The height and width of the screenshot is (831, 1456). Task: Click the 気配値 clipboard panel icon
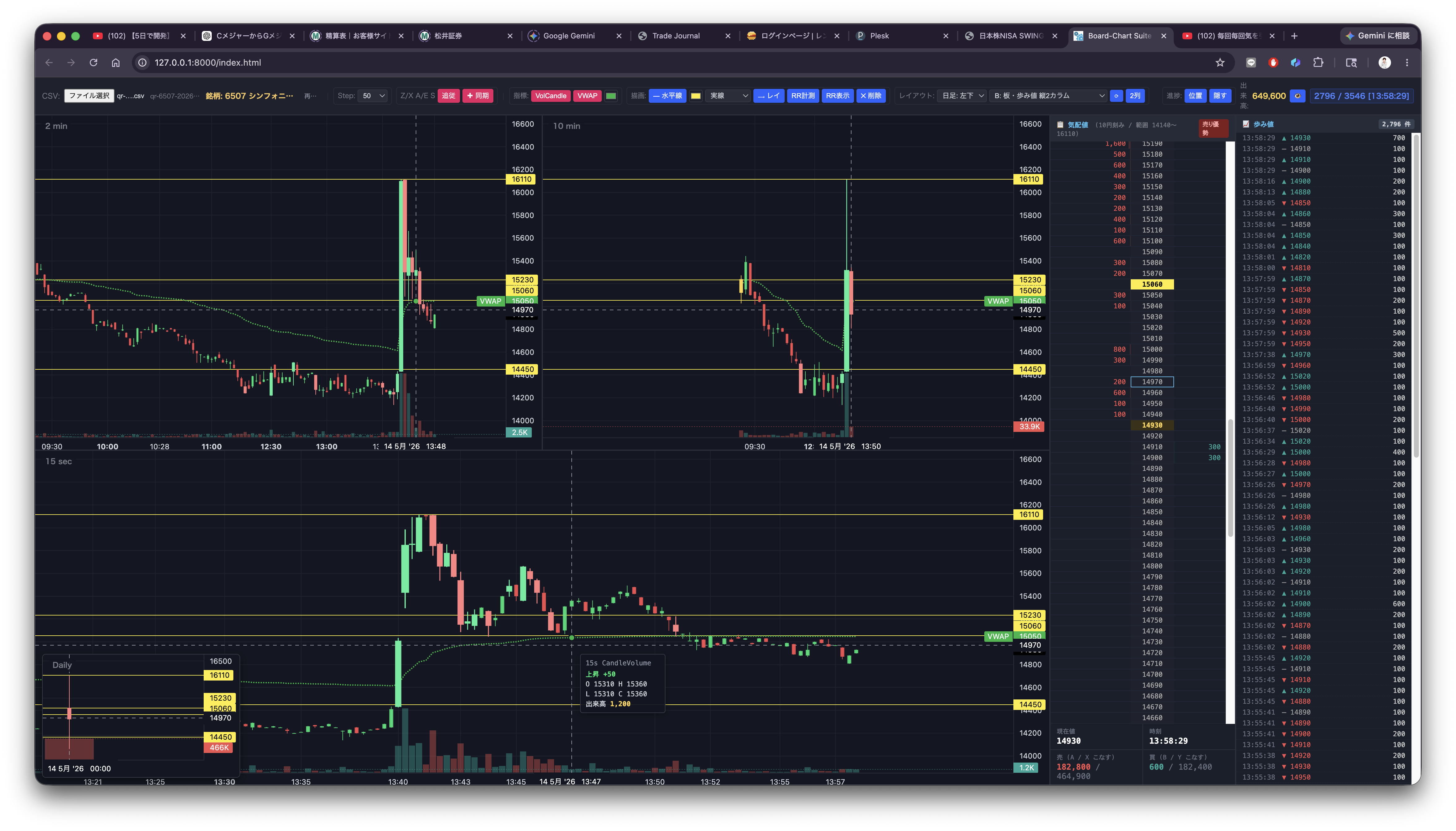(x=1060, y=124)
